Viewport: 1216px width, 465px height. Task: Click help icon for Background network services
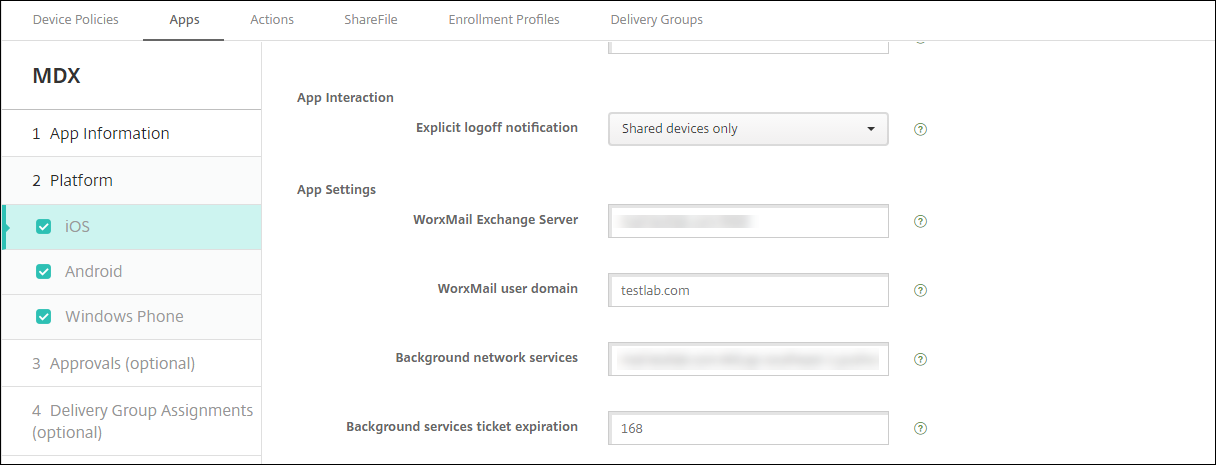[x=921, y=359]
